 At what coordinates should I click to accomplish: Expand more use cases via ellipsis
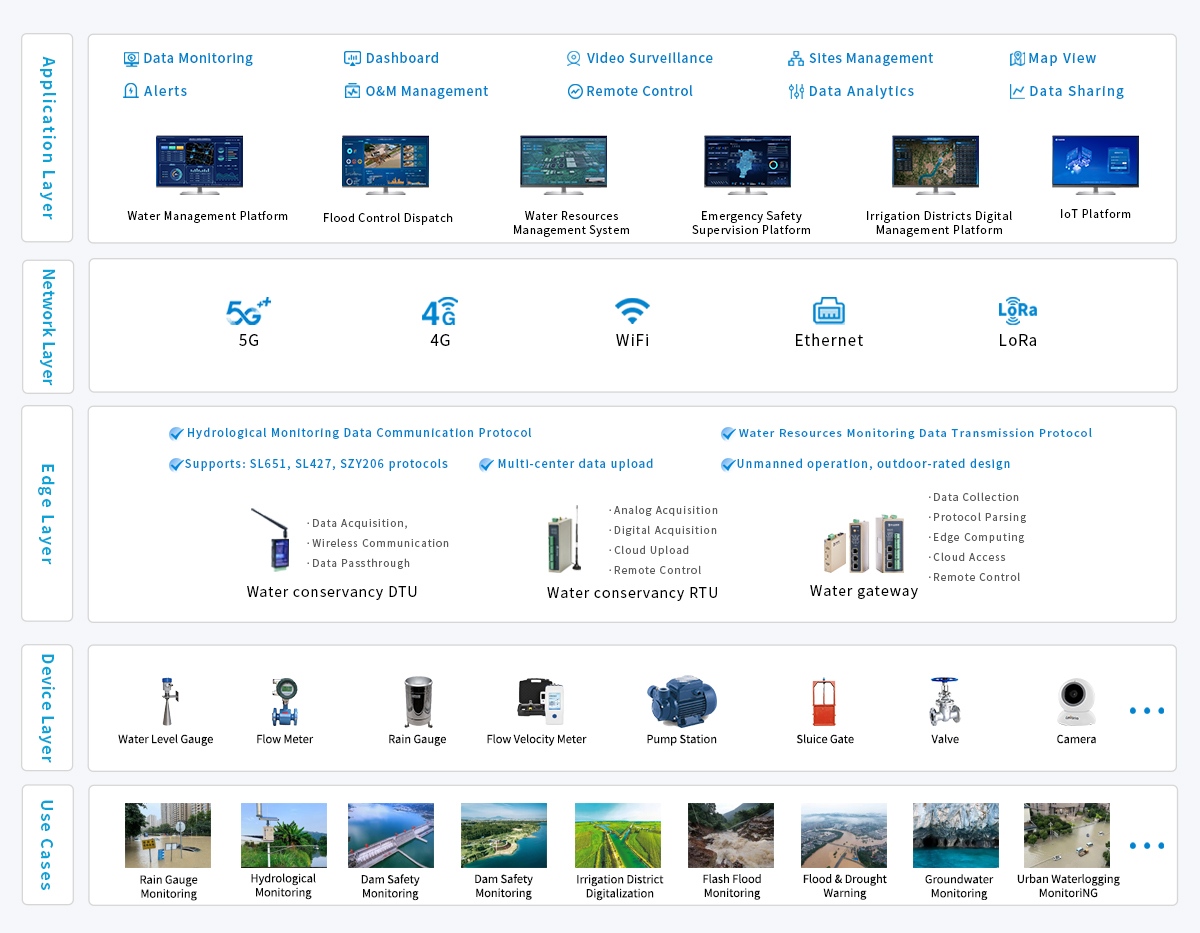click(1146, 846)
